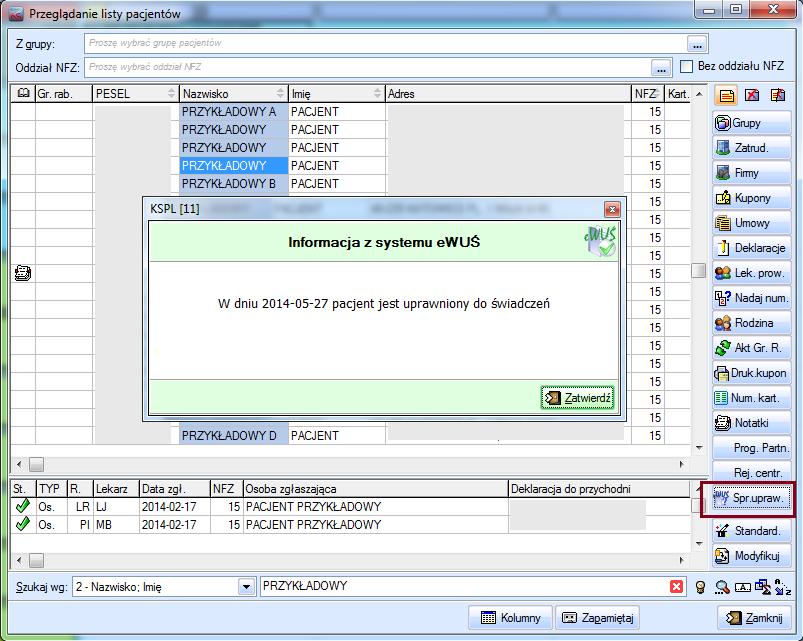Select PRZYKŁADOWY D patient row

click(350, 436)
